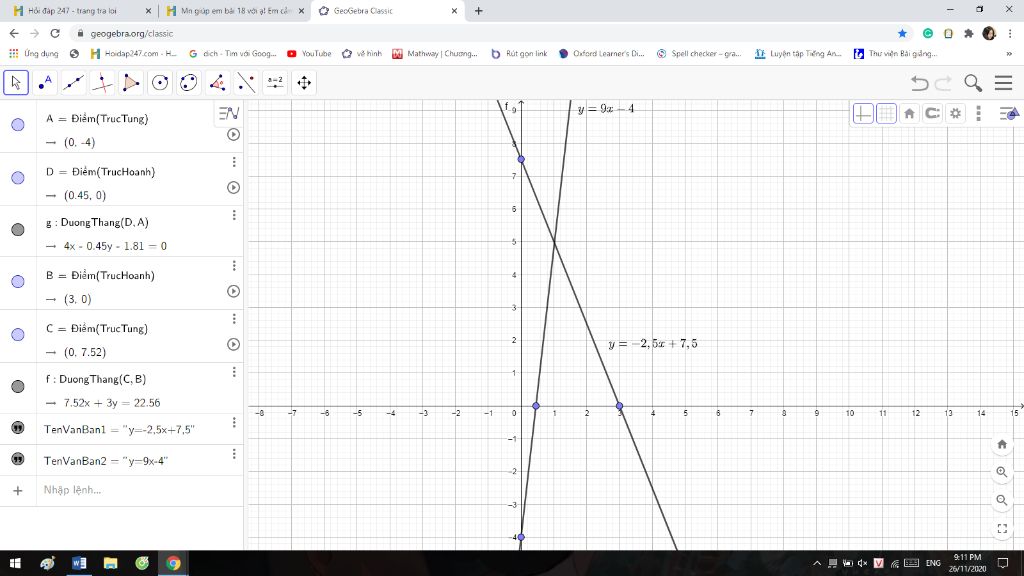Open Word from Windows taskbar
The width and height of the screenshot is (1024, 576).
tap(79, 563)
